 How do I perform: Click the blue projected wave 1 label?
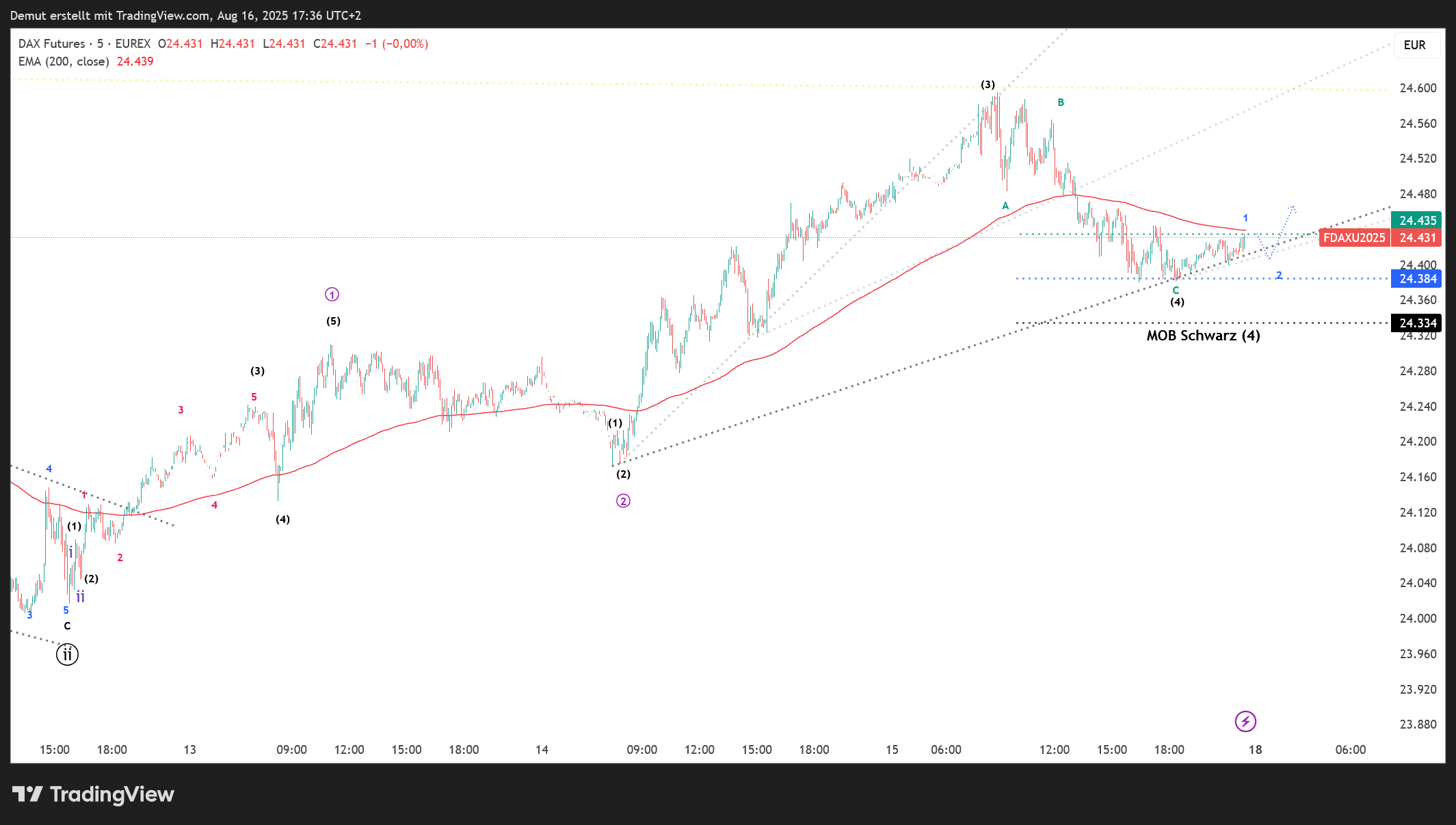[x=1245, y=218]
